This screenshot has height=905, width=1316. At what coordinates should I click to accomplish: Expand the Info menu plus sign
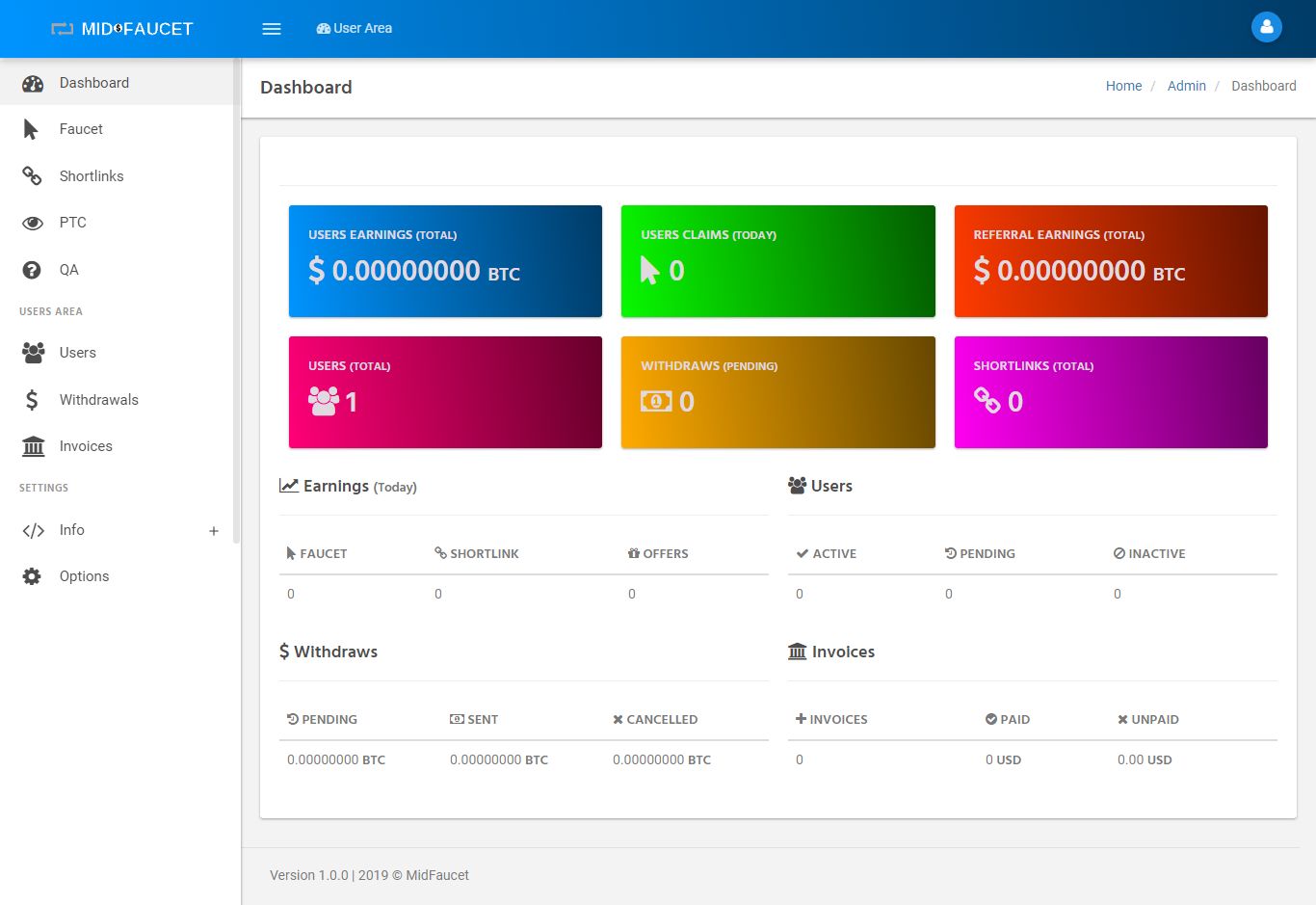click(214, 531)
